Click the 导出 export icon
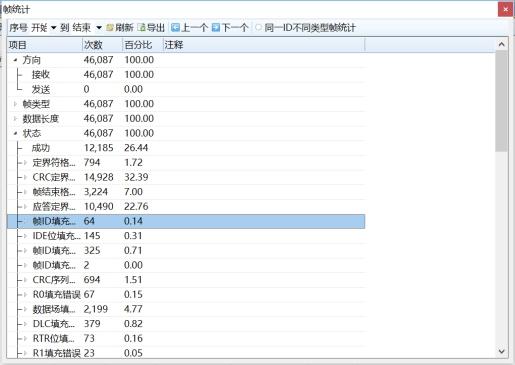Screen dimensions: 515x365 pyautogui.click(x=141, y=28)
